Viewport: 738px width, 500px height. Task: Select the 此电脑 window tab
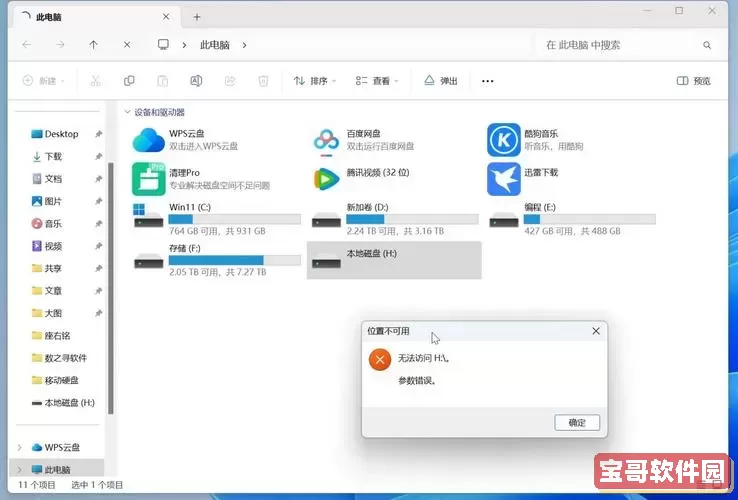96,17
